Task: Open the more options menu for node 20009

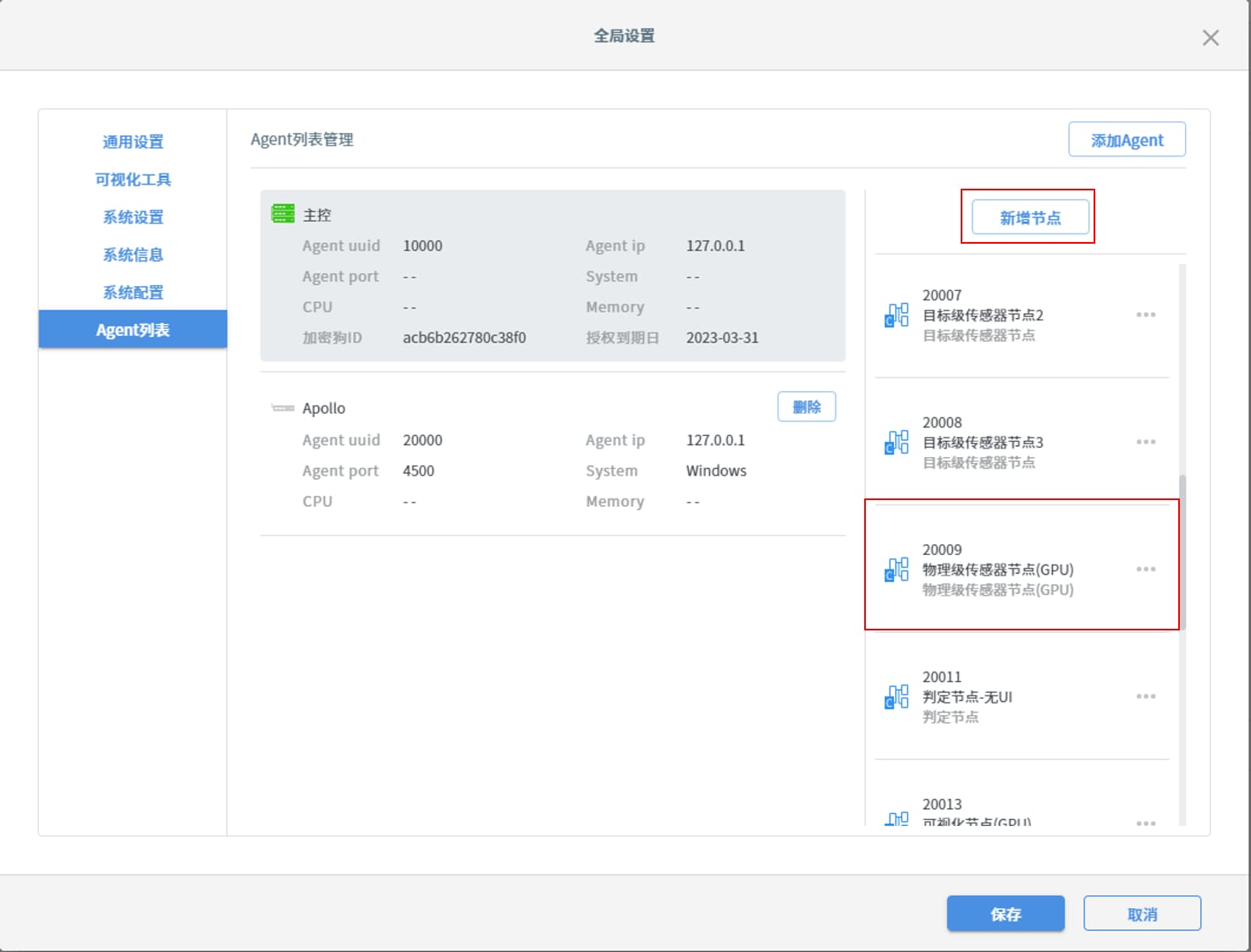Action: [1146, 569]
